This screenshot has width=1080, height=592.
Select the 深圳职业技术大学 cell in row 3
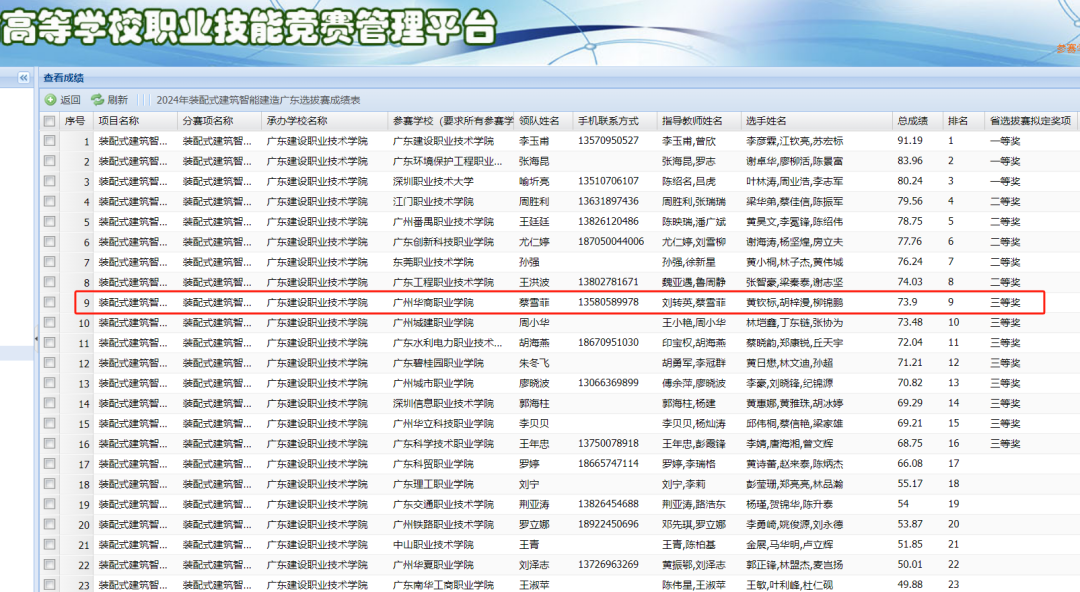point(433,181)
